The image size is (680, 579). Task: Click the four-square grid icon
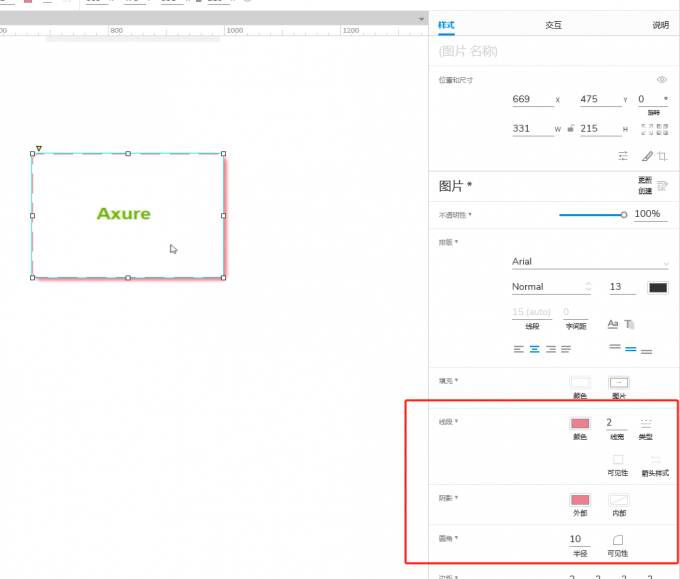662,129
